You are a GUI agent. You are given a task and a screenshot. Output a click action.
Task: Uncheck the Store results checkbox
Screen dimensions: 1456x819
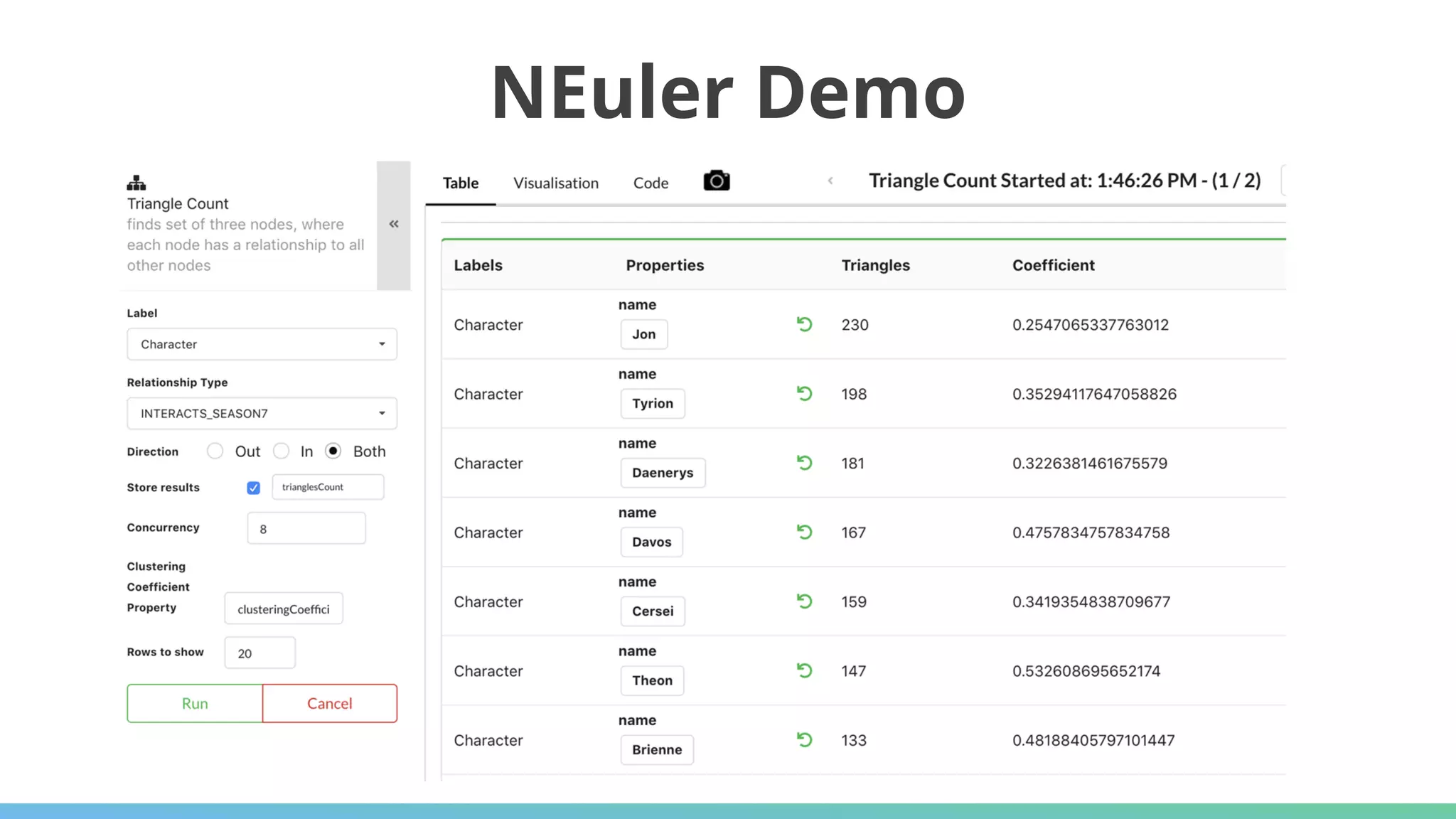(254, 488)
